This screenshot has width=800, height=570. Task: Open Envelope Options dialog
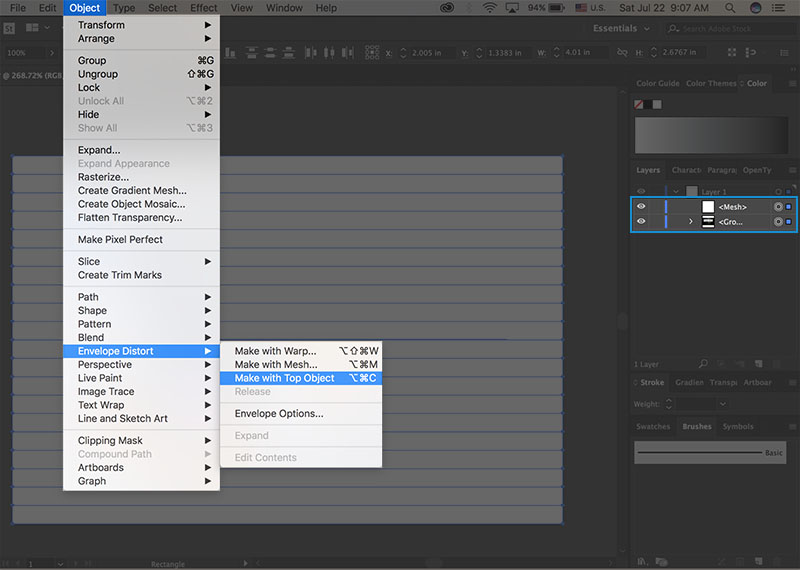(301, 414)
